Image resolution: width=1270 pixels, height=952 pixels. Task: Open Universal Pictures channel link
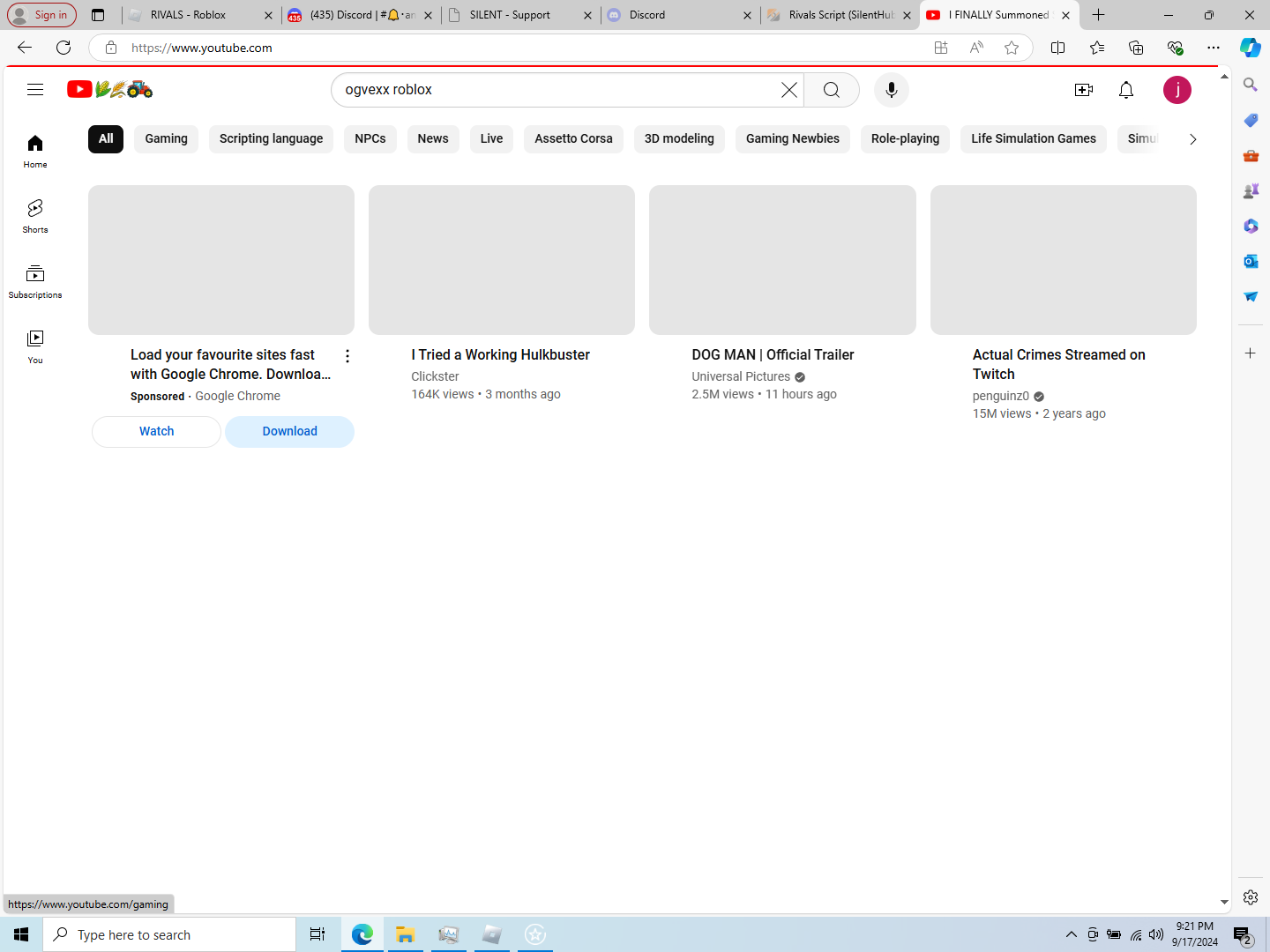[741, 376]
